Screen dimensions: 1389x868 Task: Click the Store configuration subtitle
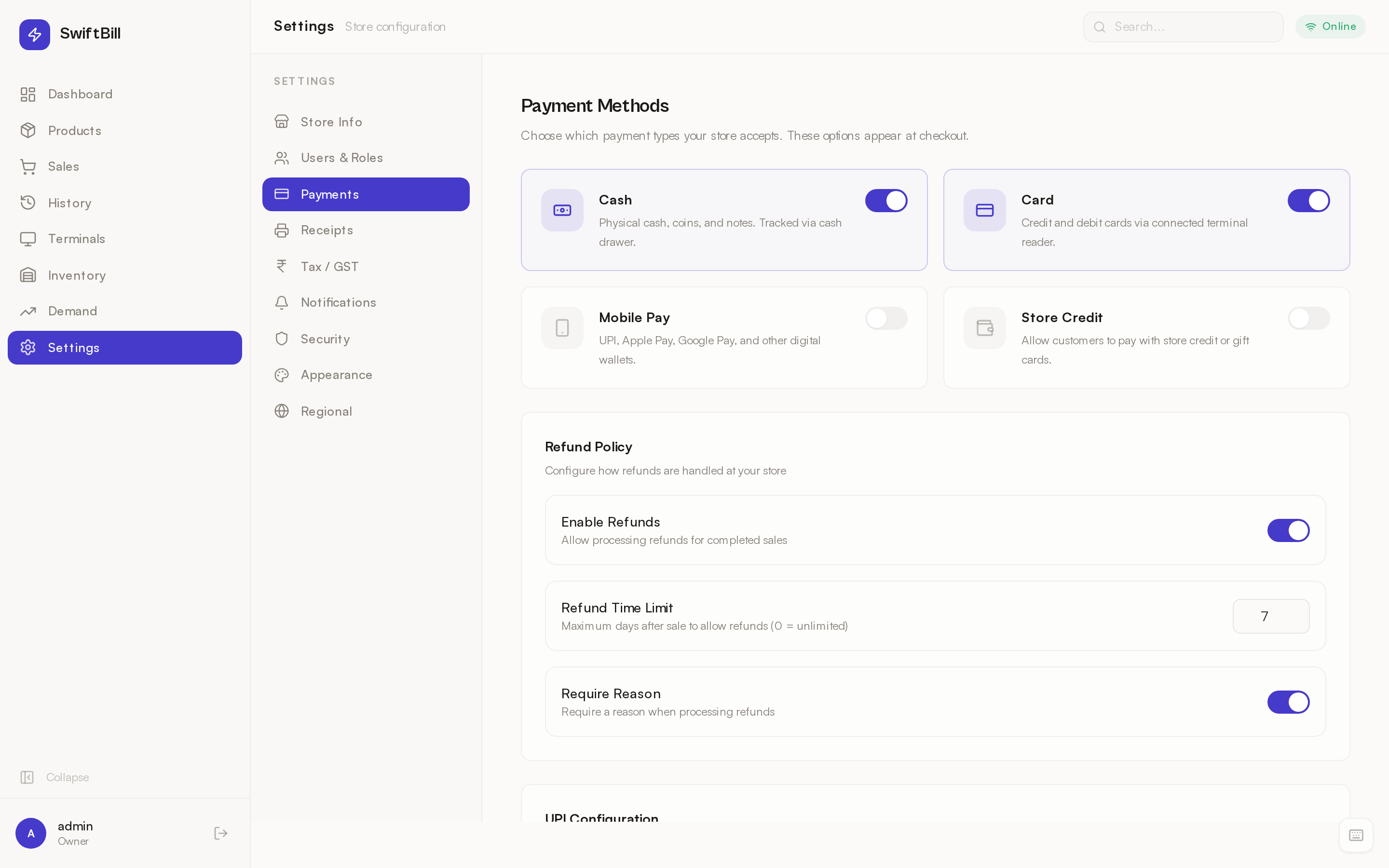395,27
